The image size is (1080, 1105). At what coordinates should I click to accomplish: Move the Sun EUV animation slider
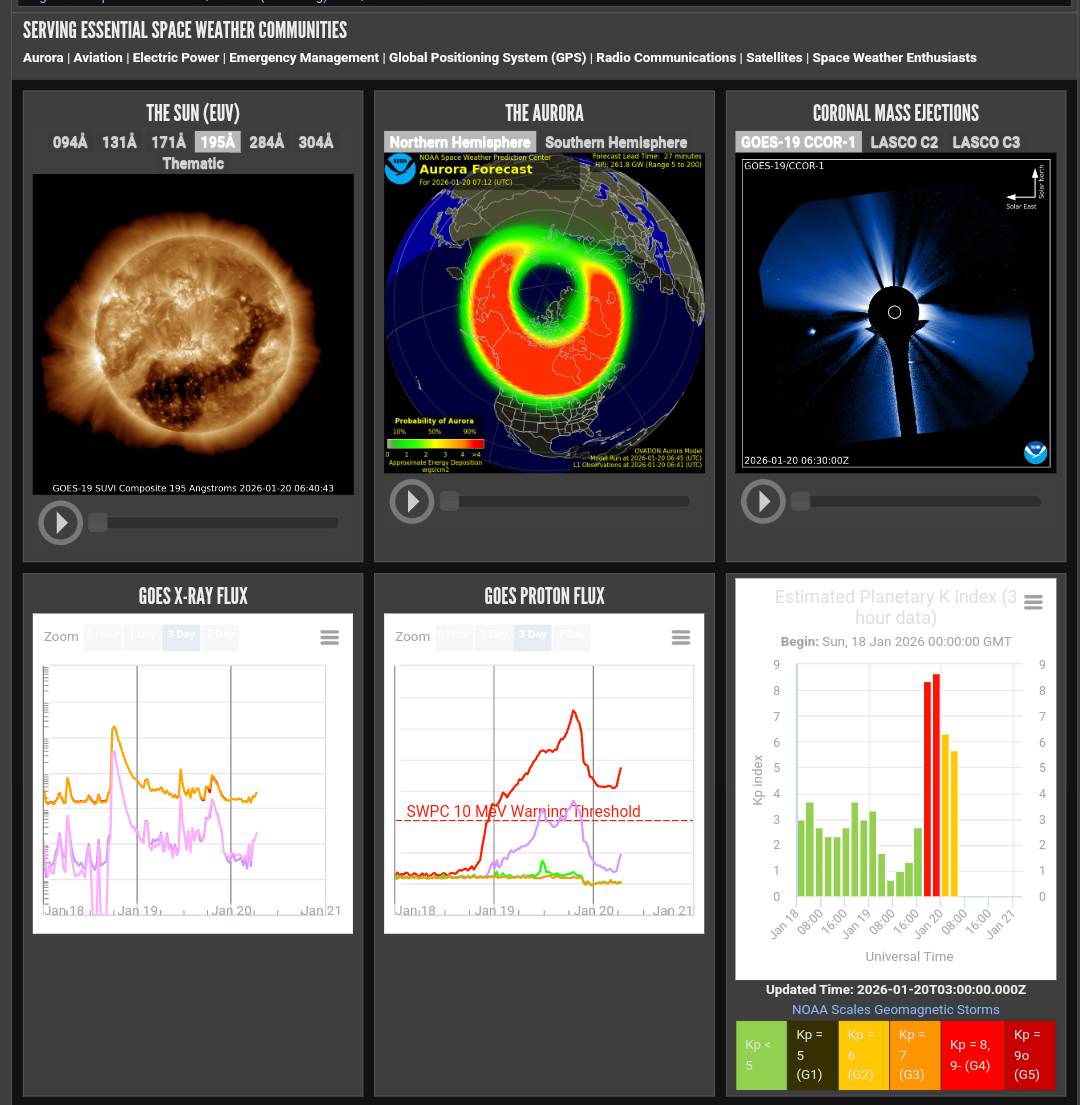click(x=98, y=523)
